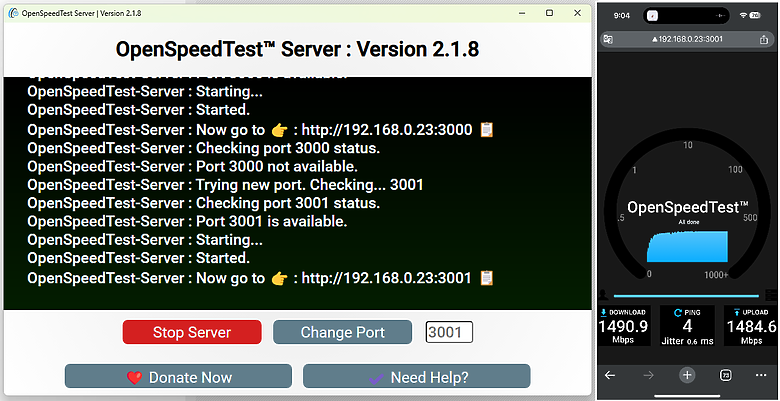Tap the server icon right of the progress bar
Screen dimensions: 780x401
tap(771, 295)
